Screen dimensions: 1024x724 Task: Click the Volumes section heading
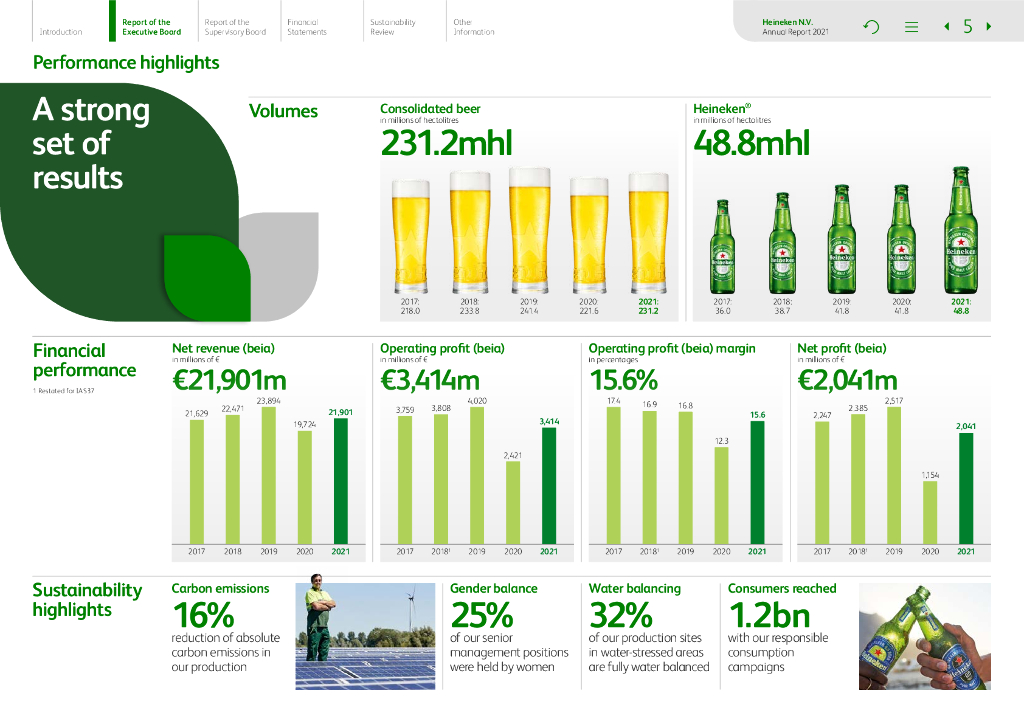(283, 111)
